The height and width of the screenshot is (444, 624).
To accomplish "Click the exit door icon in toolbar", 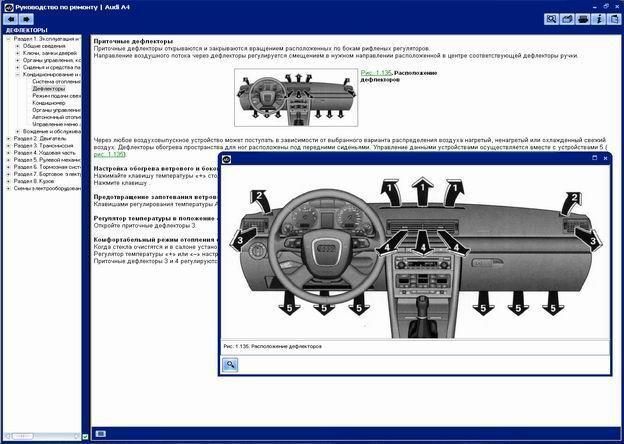I will coord(614,19).
